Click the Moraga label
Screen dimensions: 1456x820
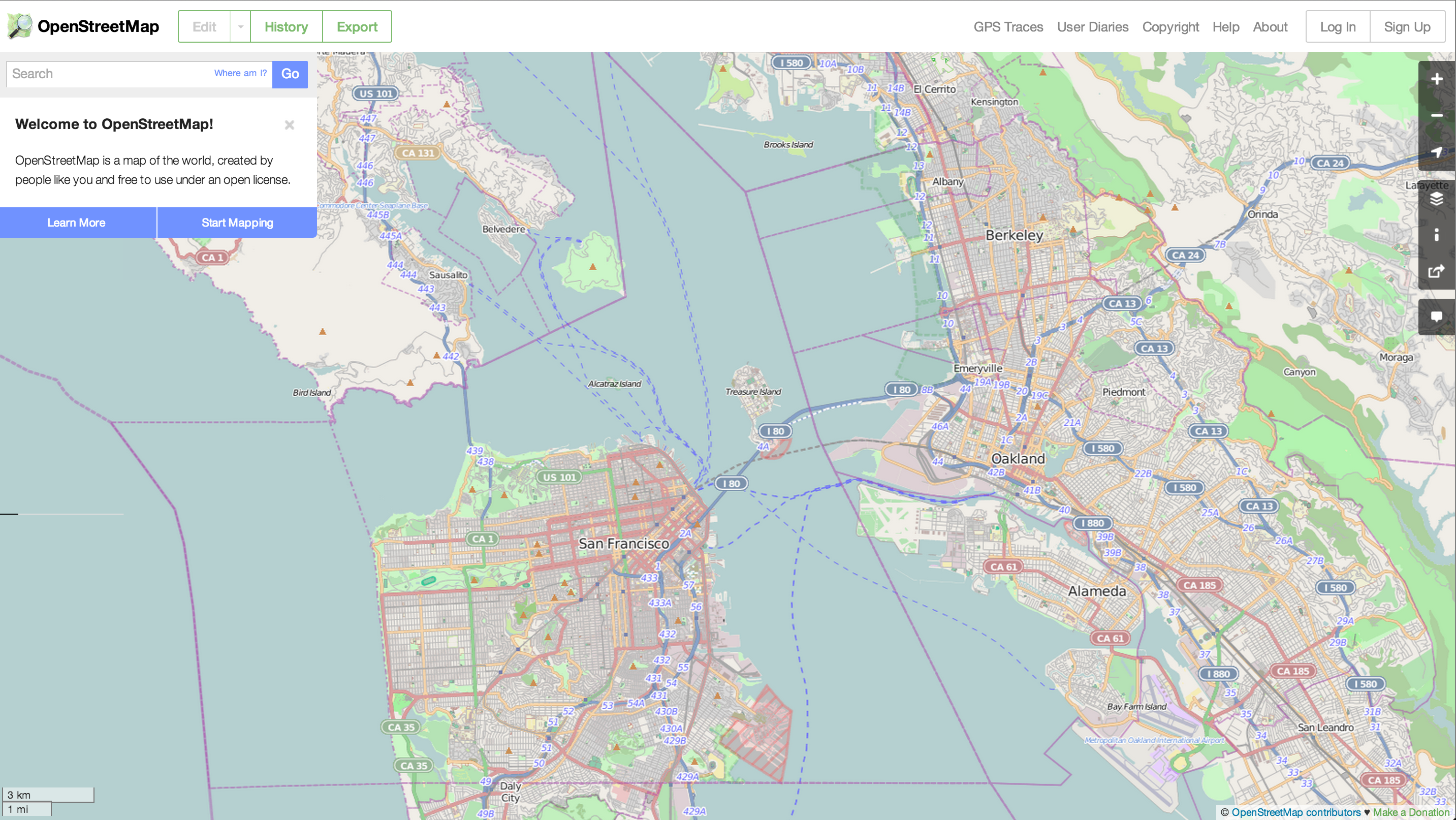point(1396,357)
